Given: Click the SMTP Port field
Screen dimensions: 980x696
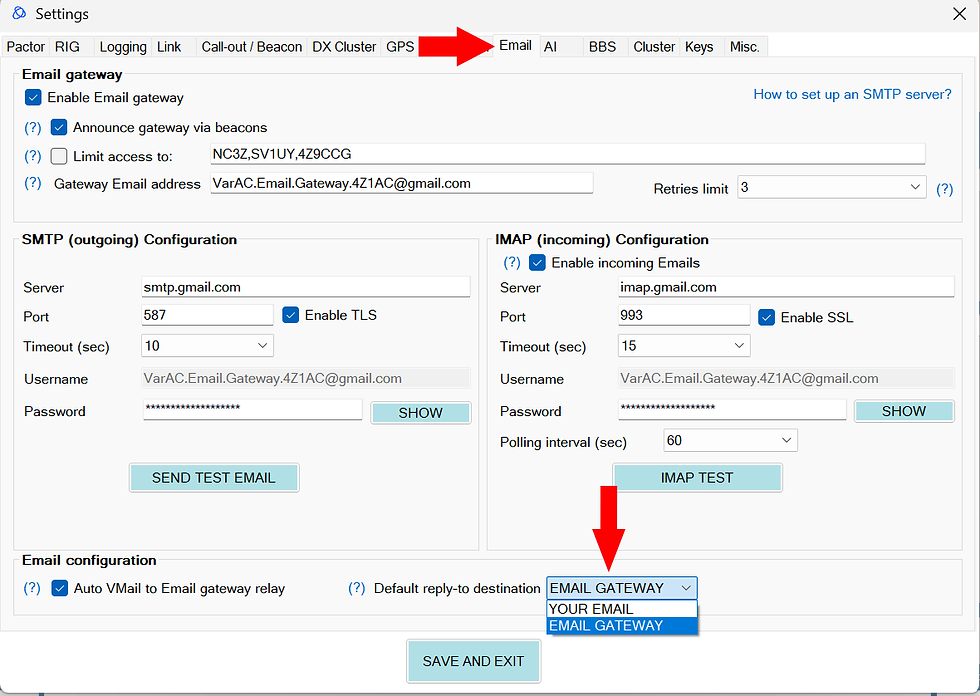Looking at the screenshot, I should tap(208, 315).
